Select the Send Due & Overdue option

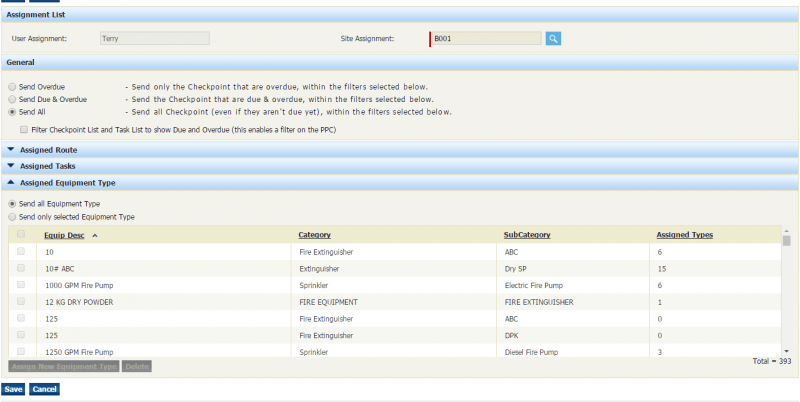tap(12, 99)
